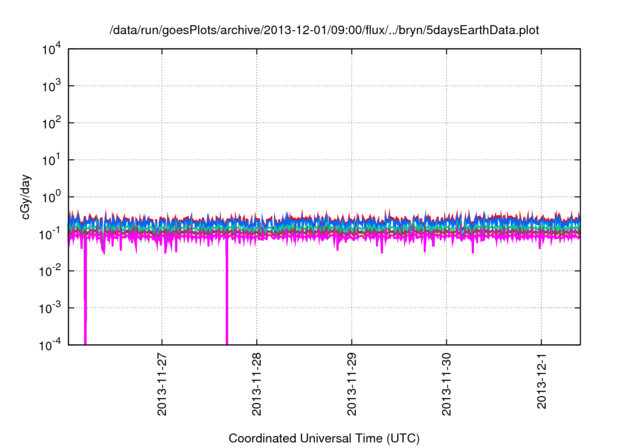The height and width of the screenshot is (448, 640).
Task: Click the Coordinated Universal Time (UTC) axis label
Action: 324,438
